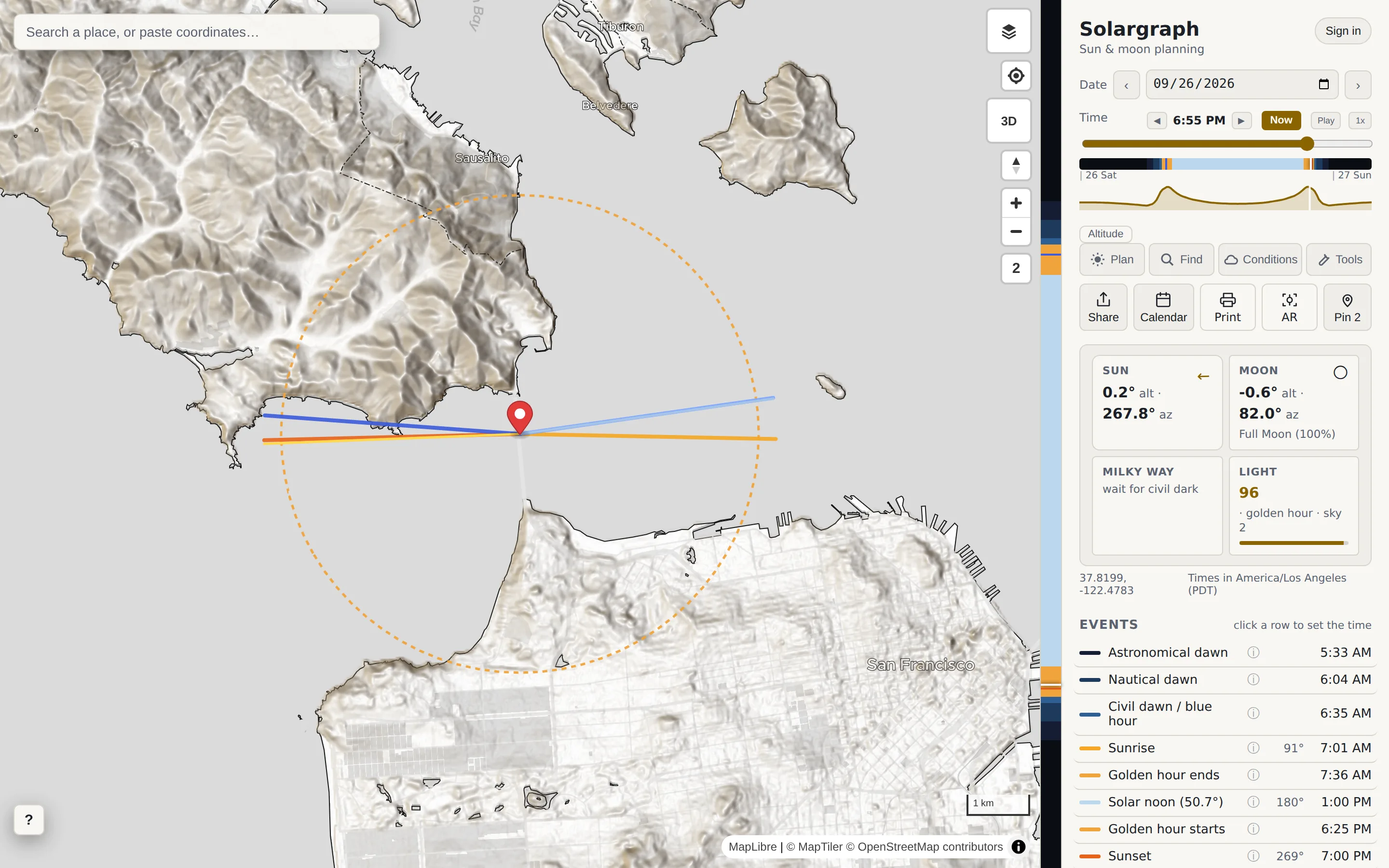This screenshot has width=1389, height=868.
Task: Open info for Golden hour ends
Action: (x=1253, y=775)
